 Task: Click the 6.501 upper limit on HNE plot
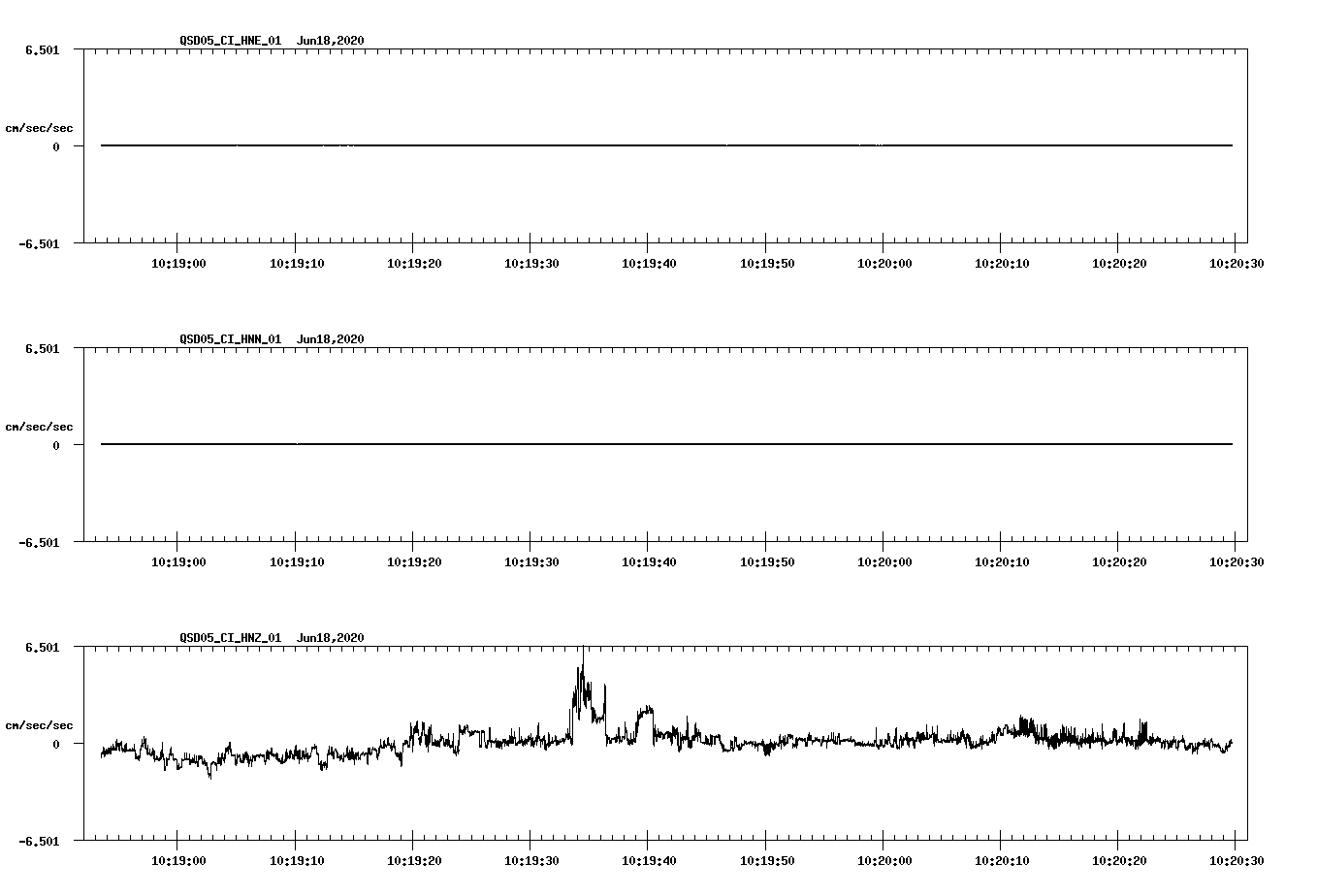point(43,49)
